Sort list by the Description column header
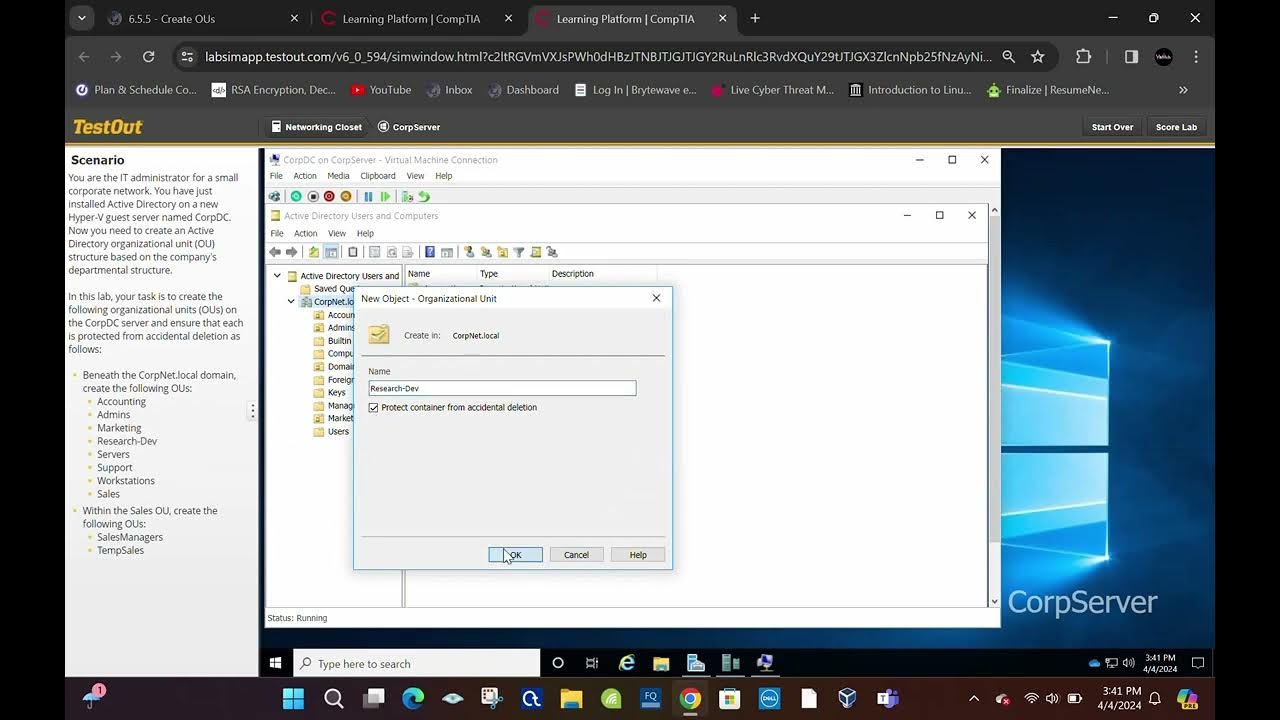Screen dimensions: 1280x720 602,274
